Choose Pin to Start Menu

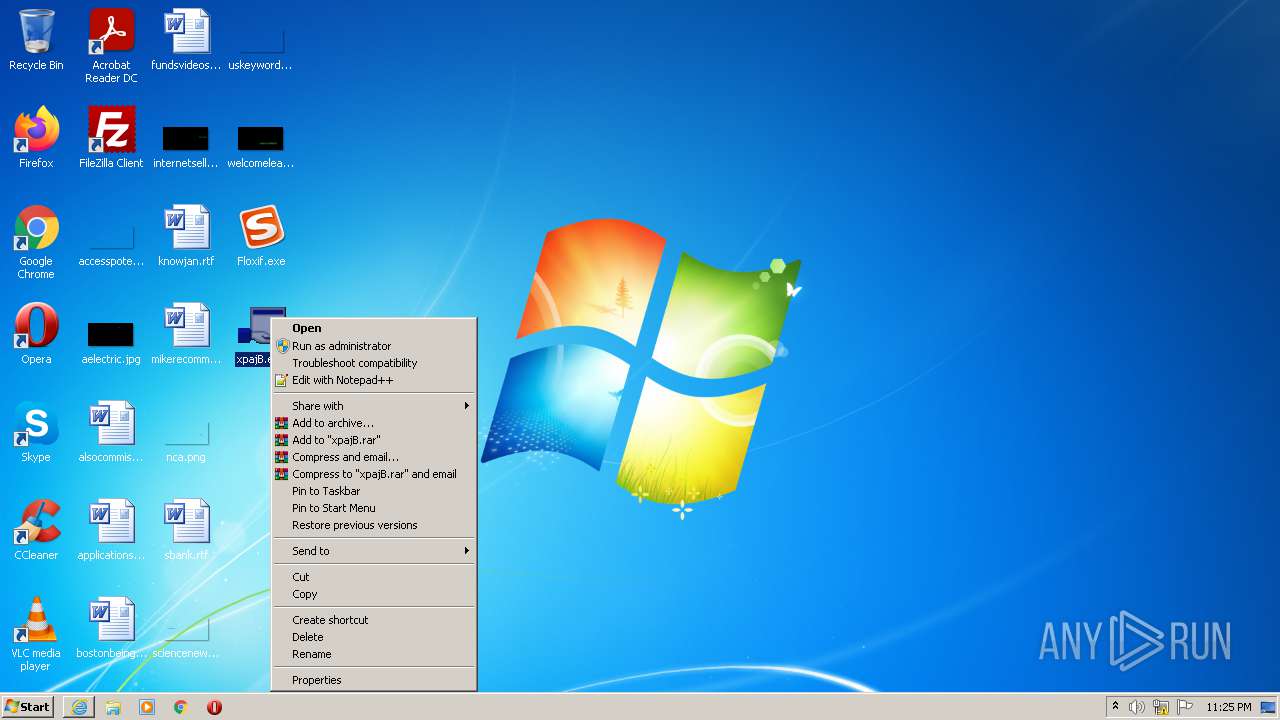tap(374, 508)
